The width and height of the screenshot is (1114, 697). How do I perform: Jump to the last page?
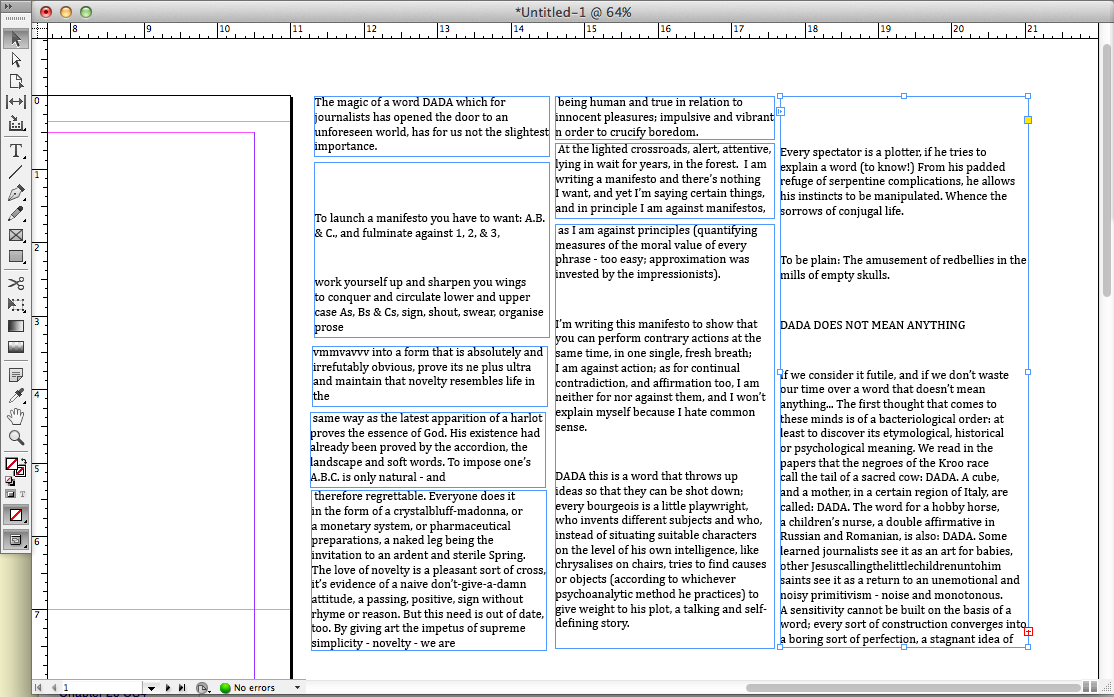point(181,688)
